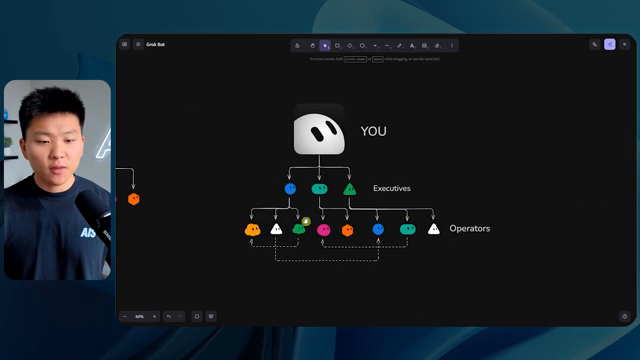Viewport: 640px width, 360px height.
Task: Select the Text tool
Action: pos(412,46)
